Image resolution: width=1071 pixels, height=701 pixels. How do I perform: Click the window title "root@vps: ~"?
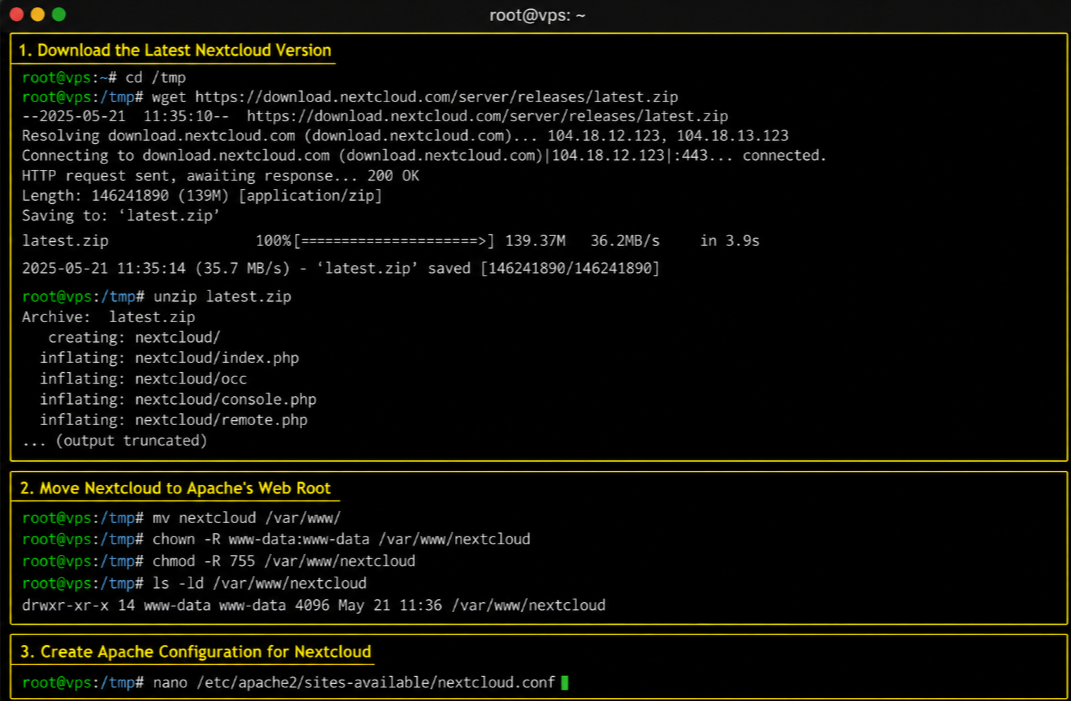click(x=537, y=15)
